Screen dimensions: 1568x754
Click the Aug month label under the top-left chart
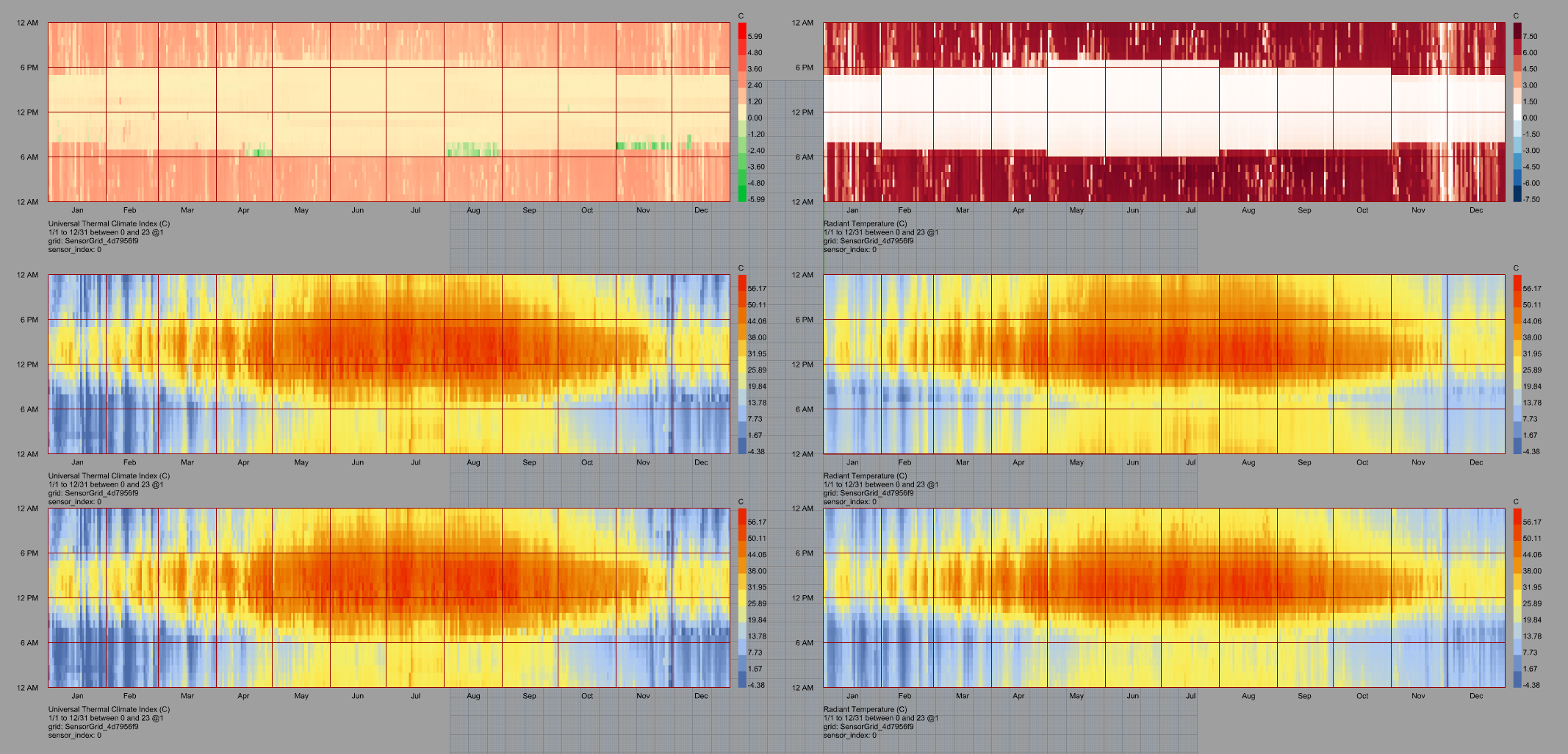(473, 210)
